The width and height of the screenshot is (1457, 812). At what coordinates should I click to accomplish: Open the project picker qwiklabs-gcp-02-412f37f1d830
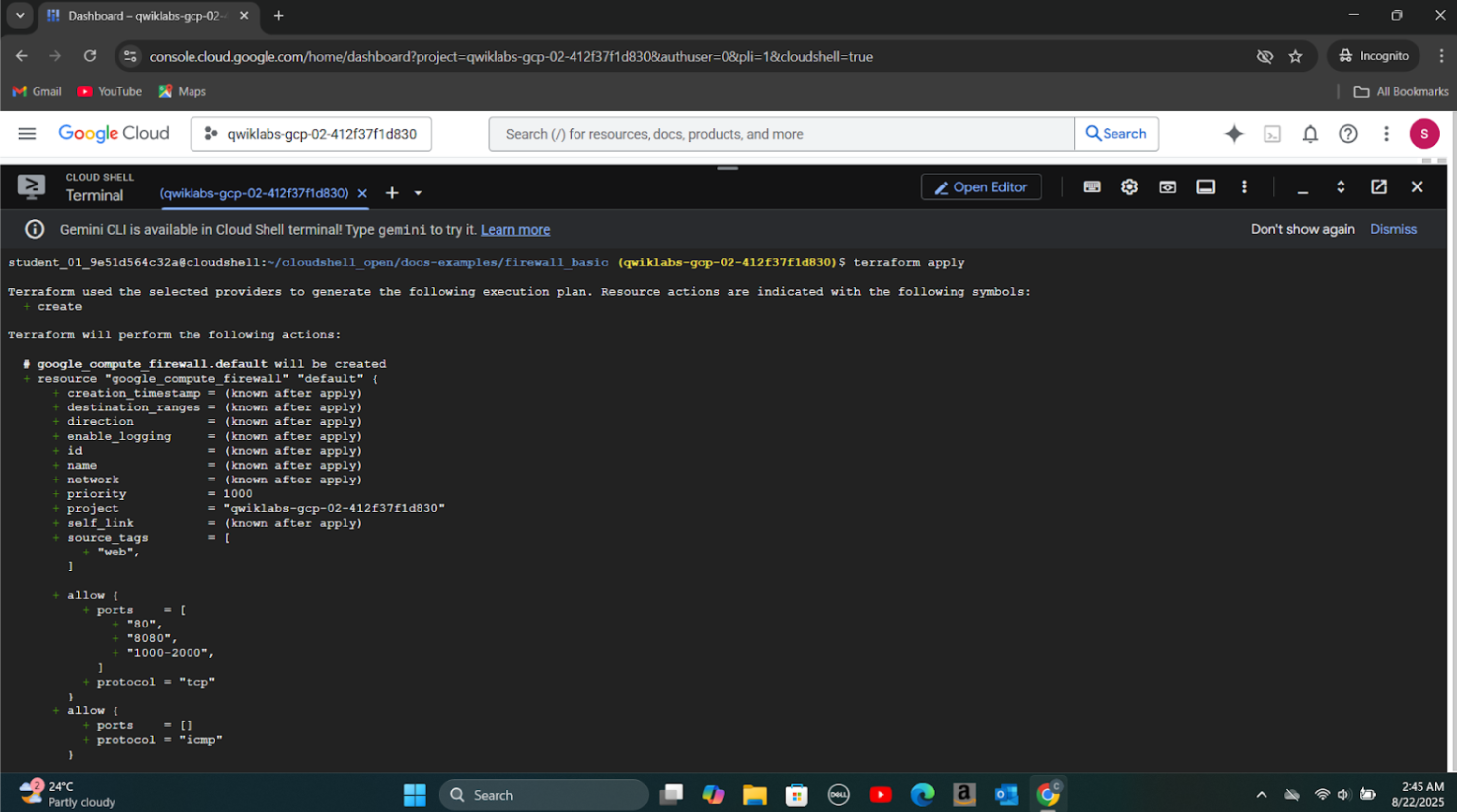311,134
